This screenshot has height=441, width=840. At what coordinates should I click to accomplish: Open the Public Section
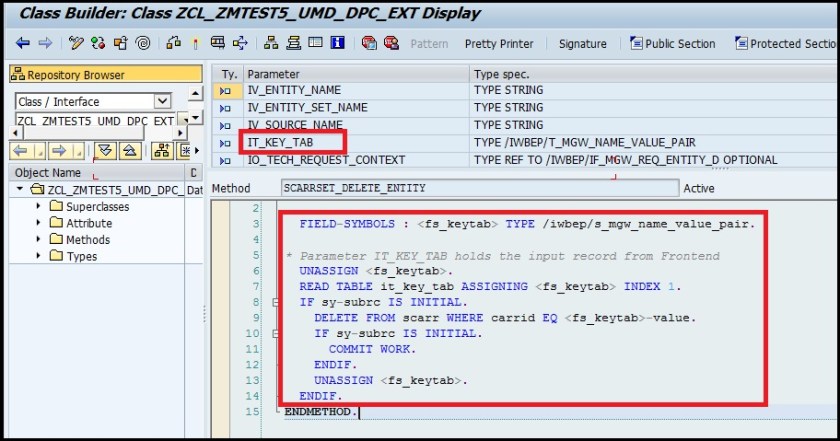673,43
